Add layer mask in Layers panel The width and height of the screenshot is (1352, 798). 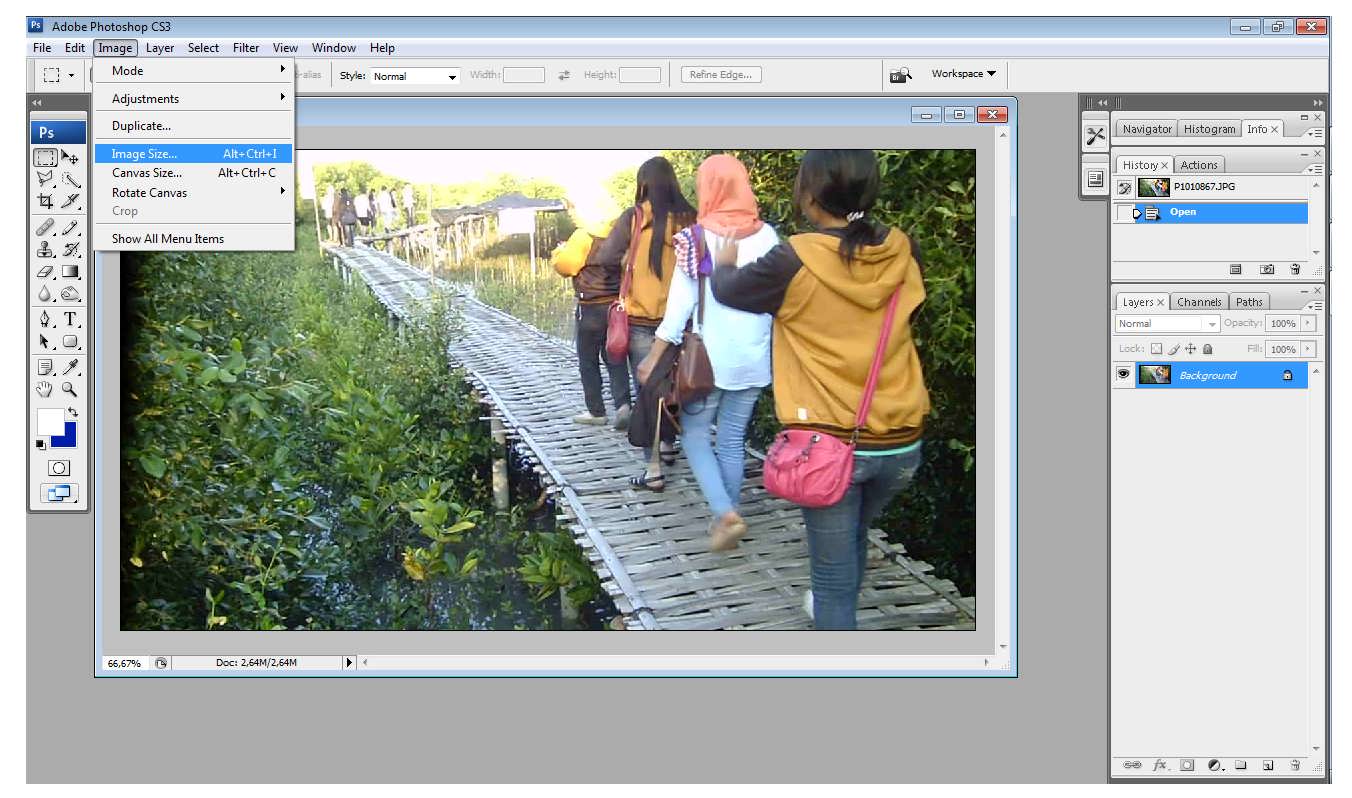coord(1187,765)
